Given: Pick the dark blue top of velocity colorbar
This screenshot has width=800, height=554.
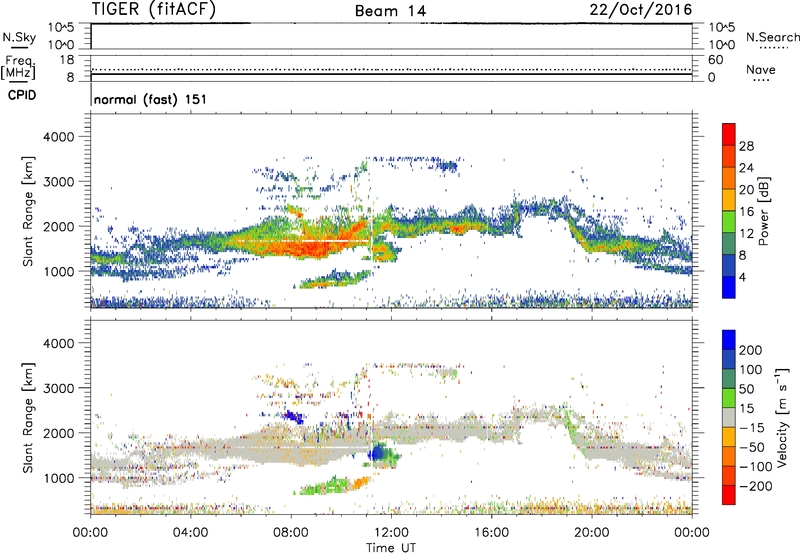Looking at the screenshot, I should [x=729, y=340].
